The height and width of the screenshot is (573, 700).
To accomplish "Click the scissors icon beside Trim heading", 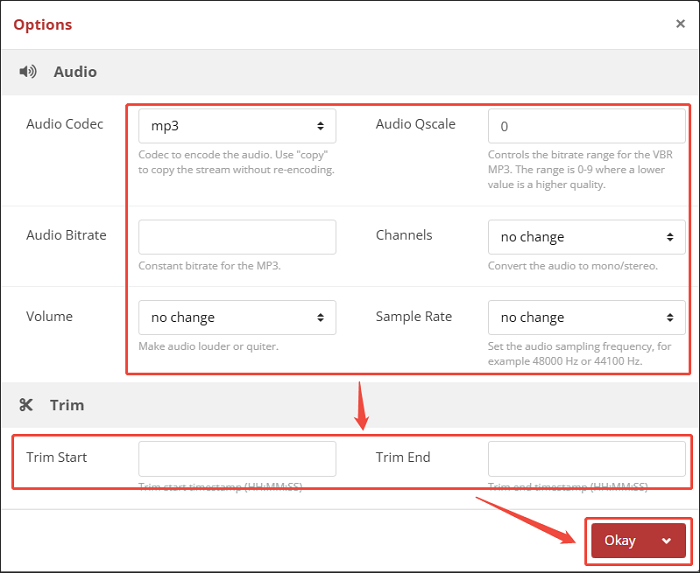I will [x=27, y=405].
